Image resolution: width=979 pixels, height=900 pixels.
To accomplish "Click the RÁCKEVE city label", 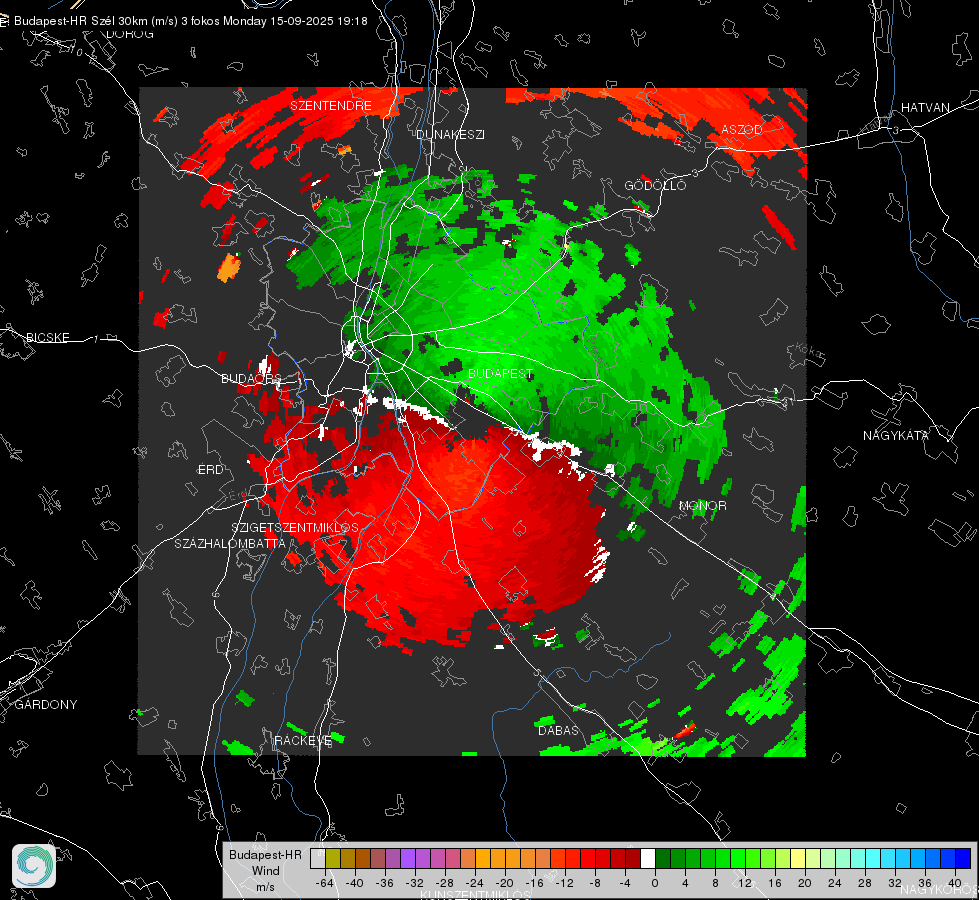I will tap(303, 740).
